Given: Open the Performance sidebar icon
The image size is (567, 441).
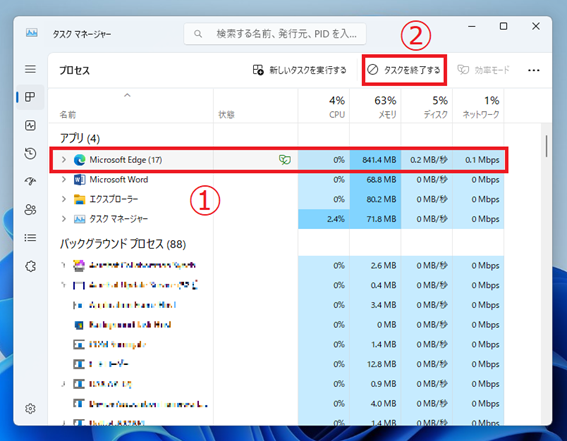Looking at the screenshot, I should [x=30, y=125].
